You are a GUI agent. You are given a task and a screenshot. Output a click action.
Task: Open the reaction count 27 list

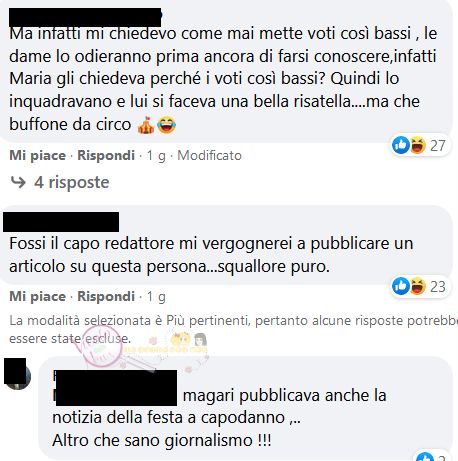pos(438,146)
